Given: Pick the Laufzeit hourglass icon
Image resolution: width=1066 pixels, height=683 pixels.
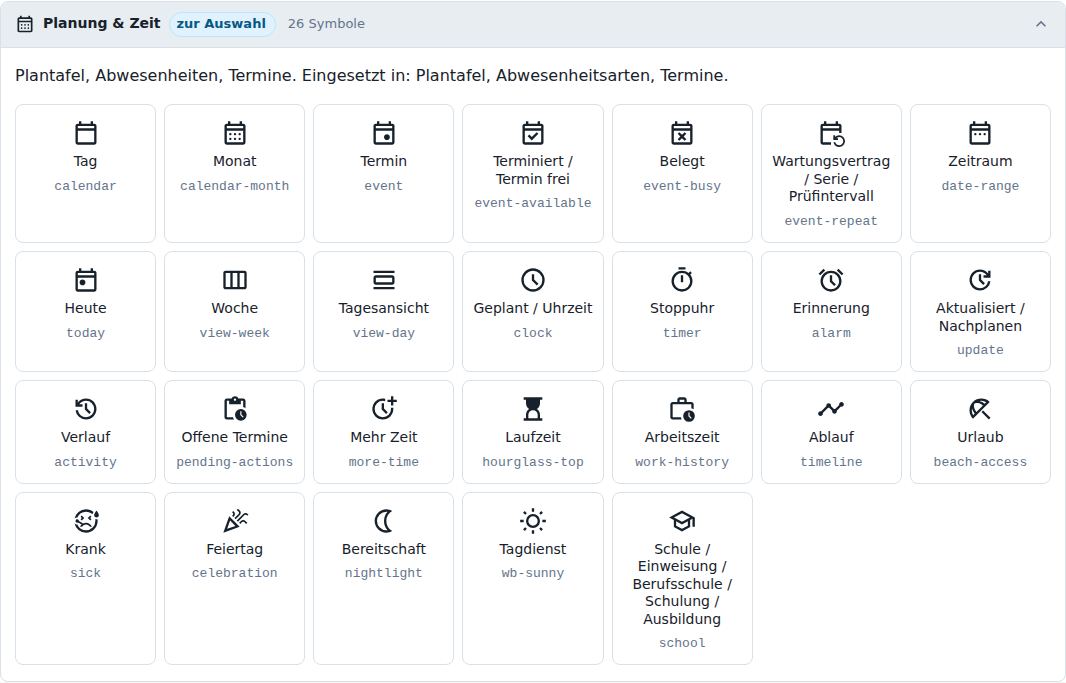Looking at the screenshot, I should [533, 409].
